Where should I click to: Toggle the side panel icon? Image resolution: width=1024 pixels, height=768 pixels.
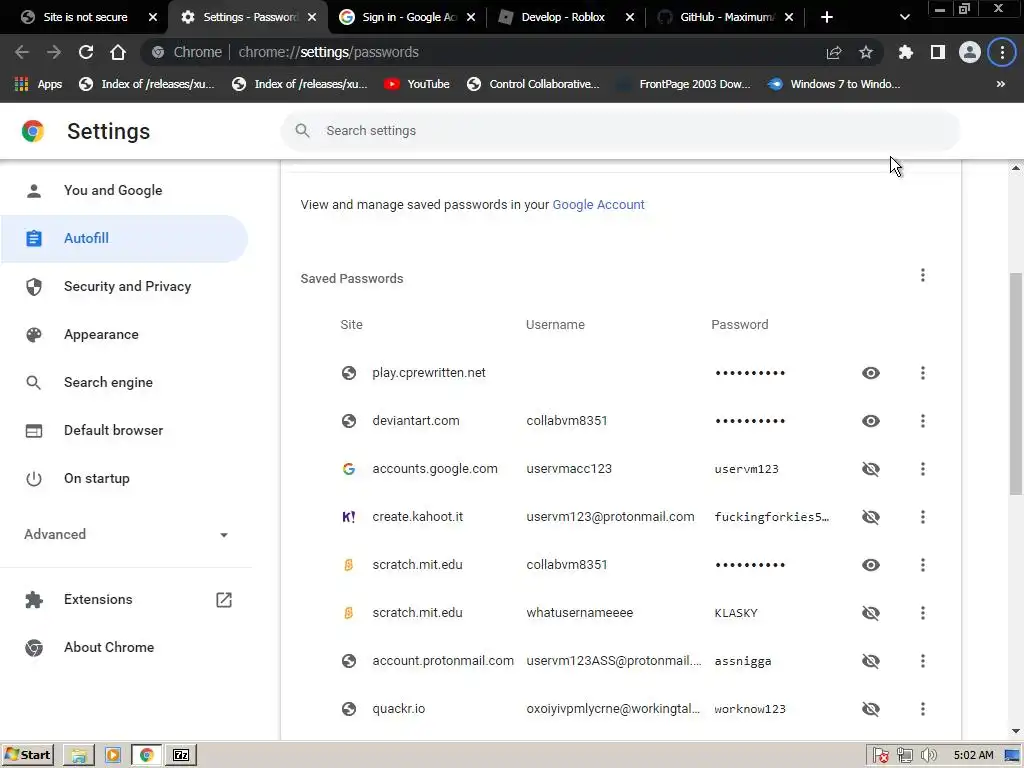[x=938, y=52]
